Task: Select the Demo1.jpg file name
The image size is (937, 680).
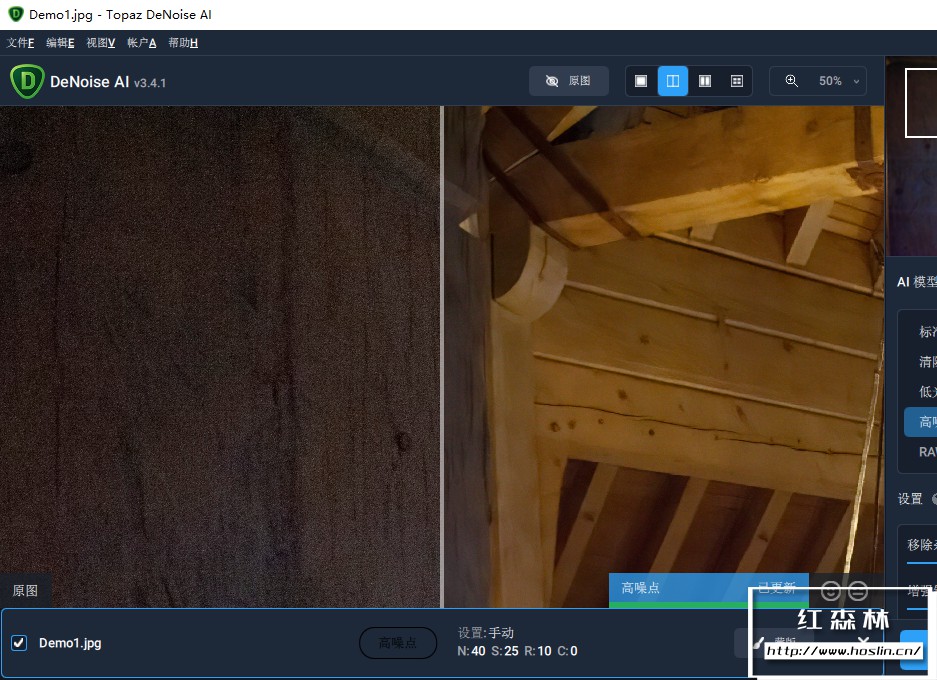Action: 70,643
